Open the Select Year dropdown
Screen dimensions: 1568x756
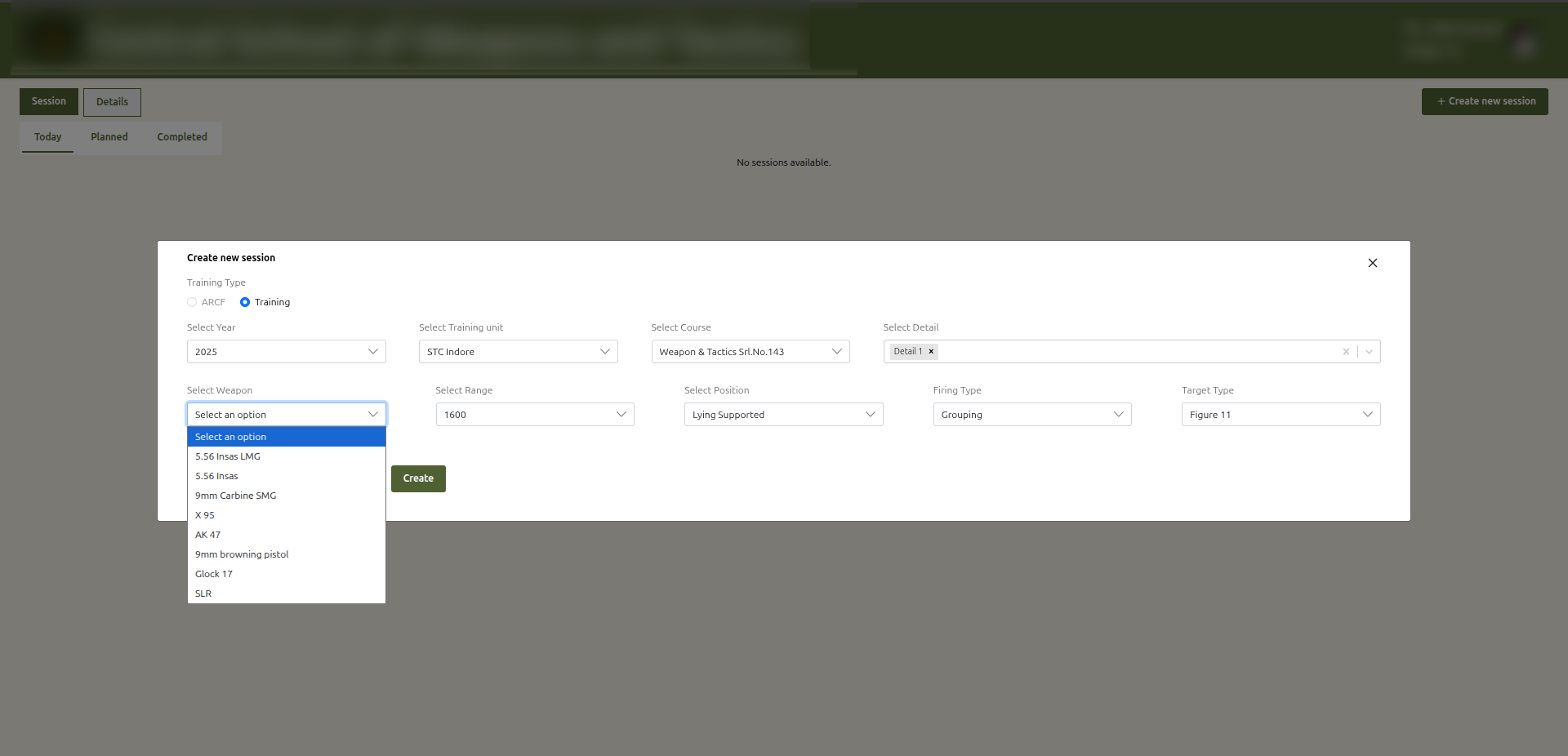286,352
